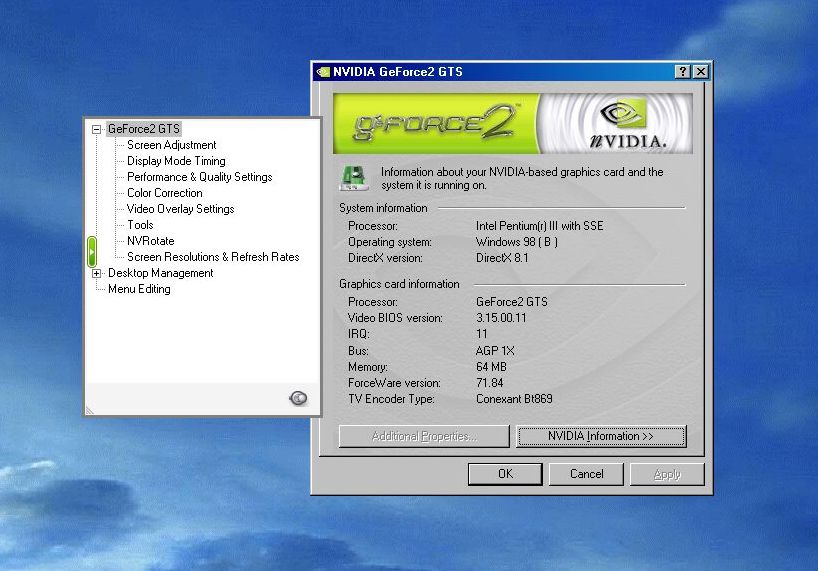Screen dimensions: 818x571
Task: Select Tools in the tree menu
Action: 140,225
